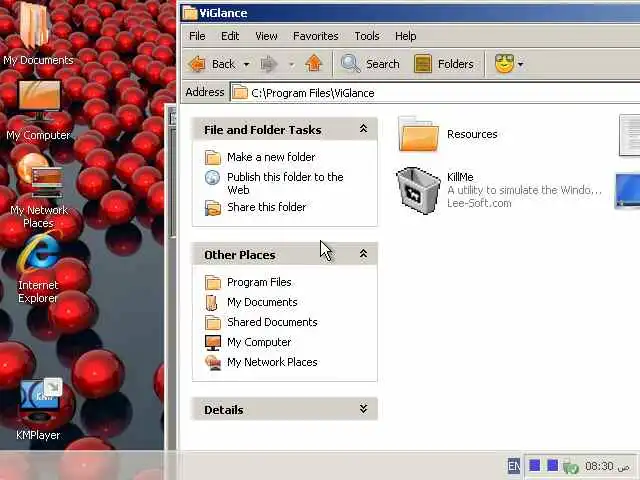Viewport: 640px width, 480px height.
Task: Go to My Computer in Other Places
Action: (259, 342)
